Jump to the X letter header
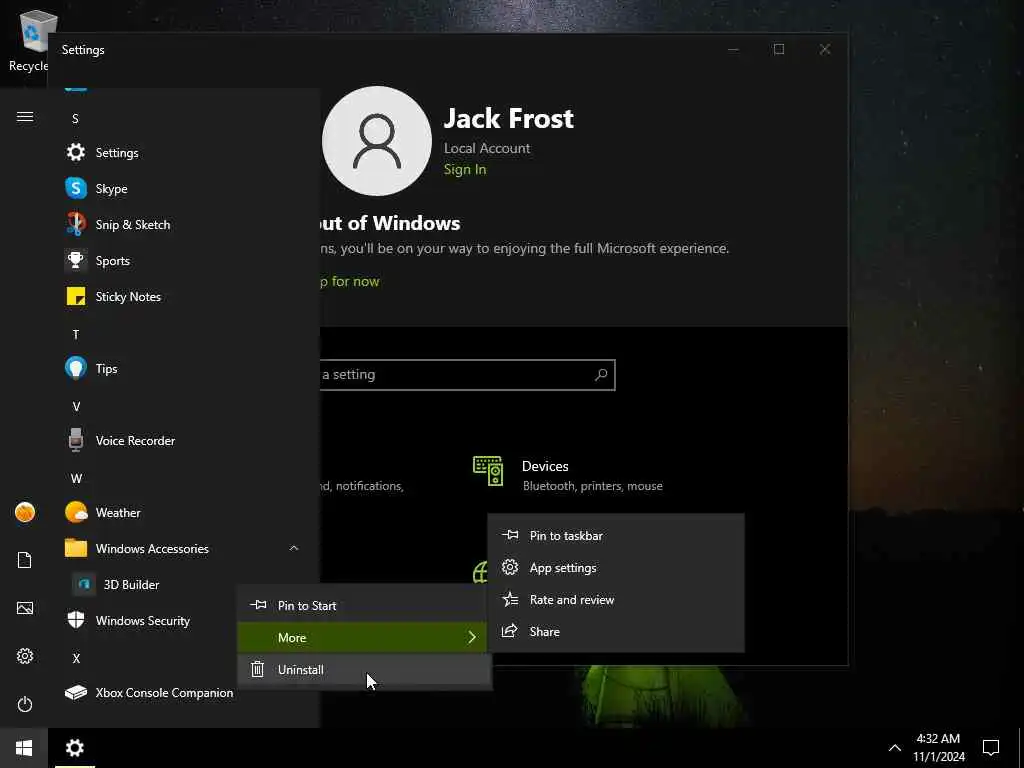Screen dimensions: 1024x768 click(x=76, y=658)
